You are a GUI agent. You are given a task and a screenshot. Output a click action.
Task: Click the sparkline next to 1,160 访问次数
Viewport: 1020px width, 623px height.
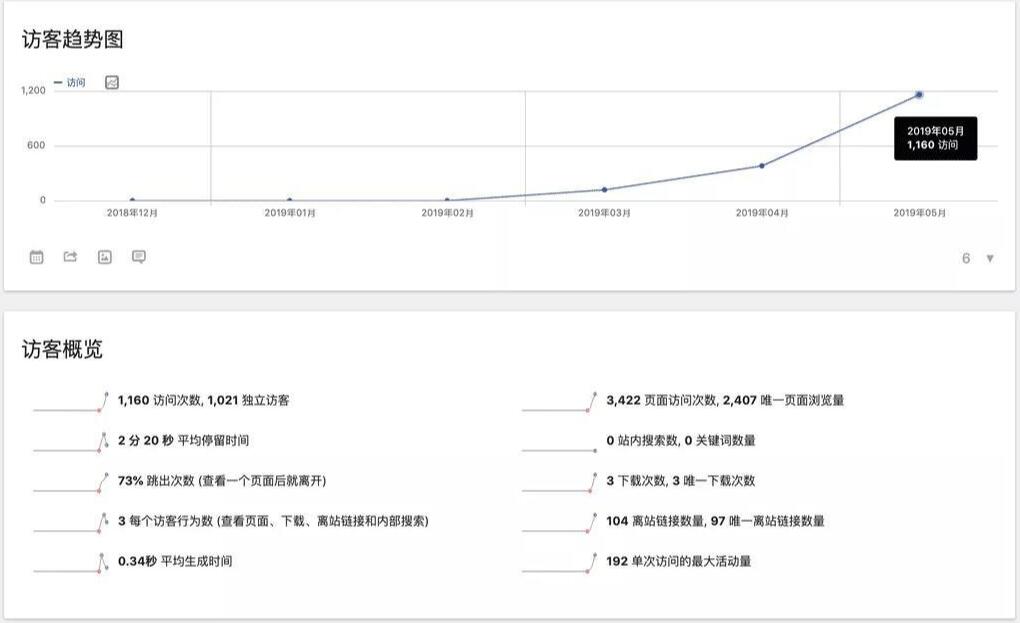[70, 401]
